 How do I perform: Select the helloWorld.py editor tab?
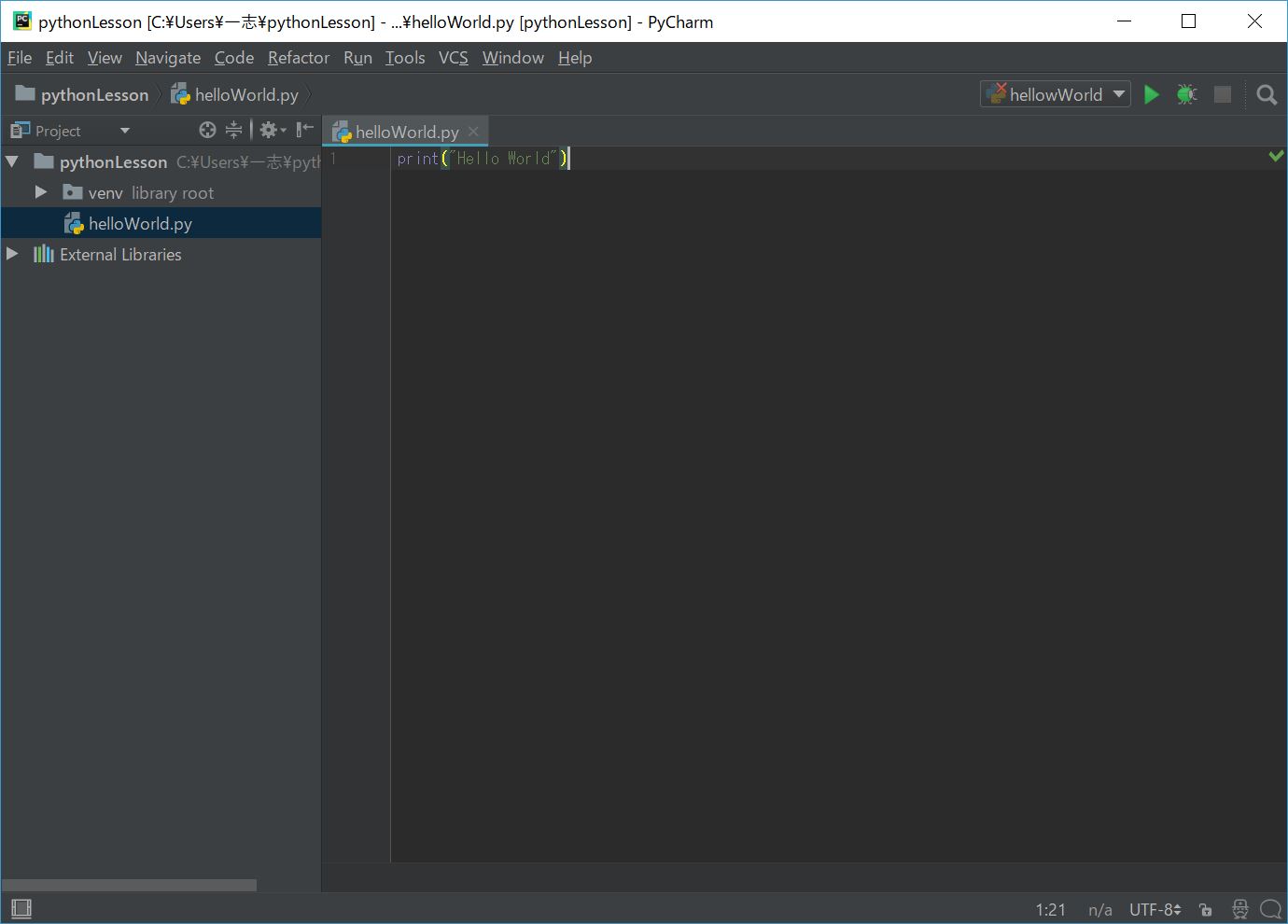point(406,132)
